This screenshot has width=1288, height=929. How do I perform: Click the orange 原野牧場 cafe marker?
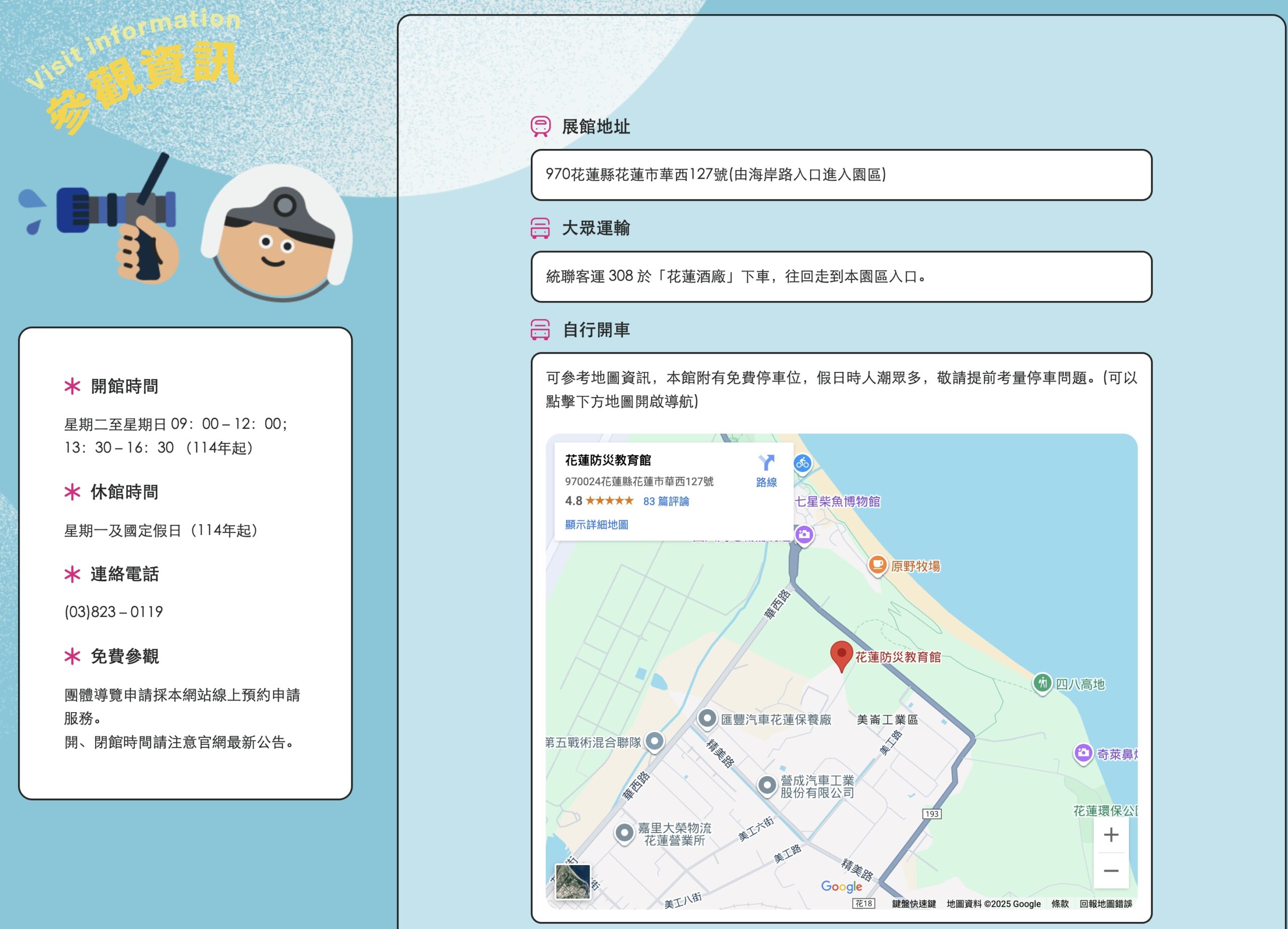(x=877, y=565)
